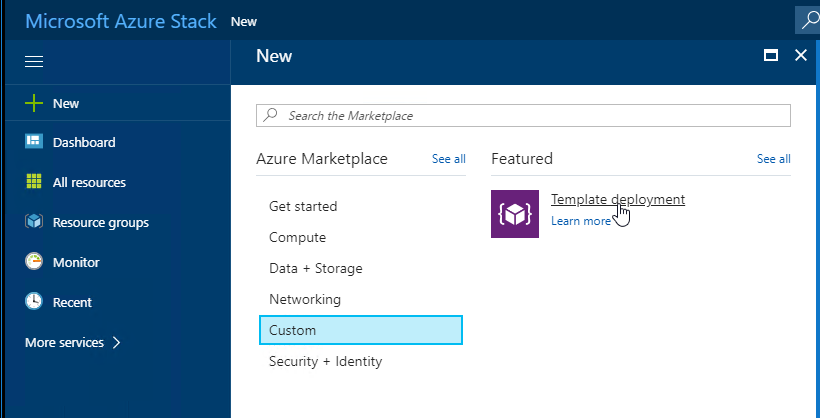This screenshot has height=418, width=820.
Task: Open Security + Identity category
Action: pyautogui.click(x=325, y=361)
